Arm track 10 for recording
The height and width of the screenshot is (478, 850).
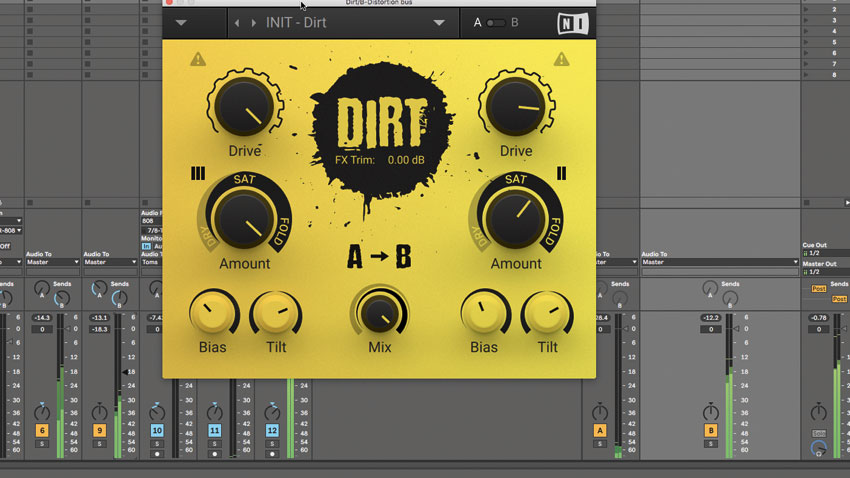coord(157,454)
